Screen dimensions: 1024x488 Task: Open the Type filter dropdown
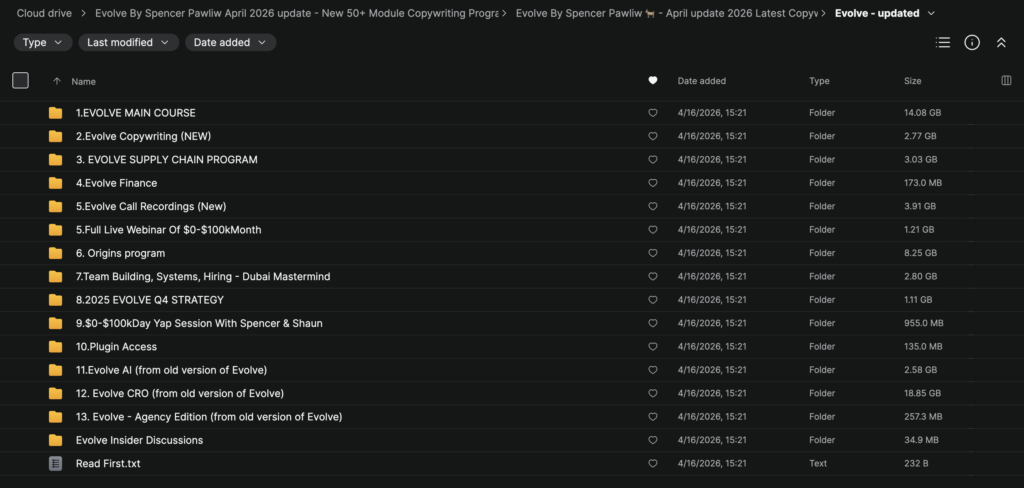pos(43,43)
